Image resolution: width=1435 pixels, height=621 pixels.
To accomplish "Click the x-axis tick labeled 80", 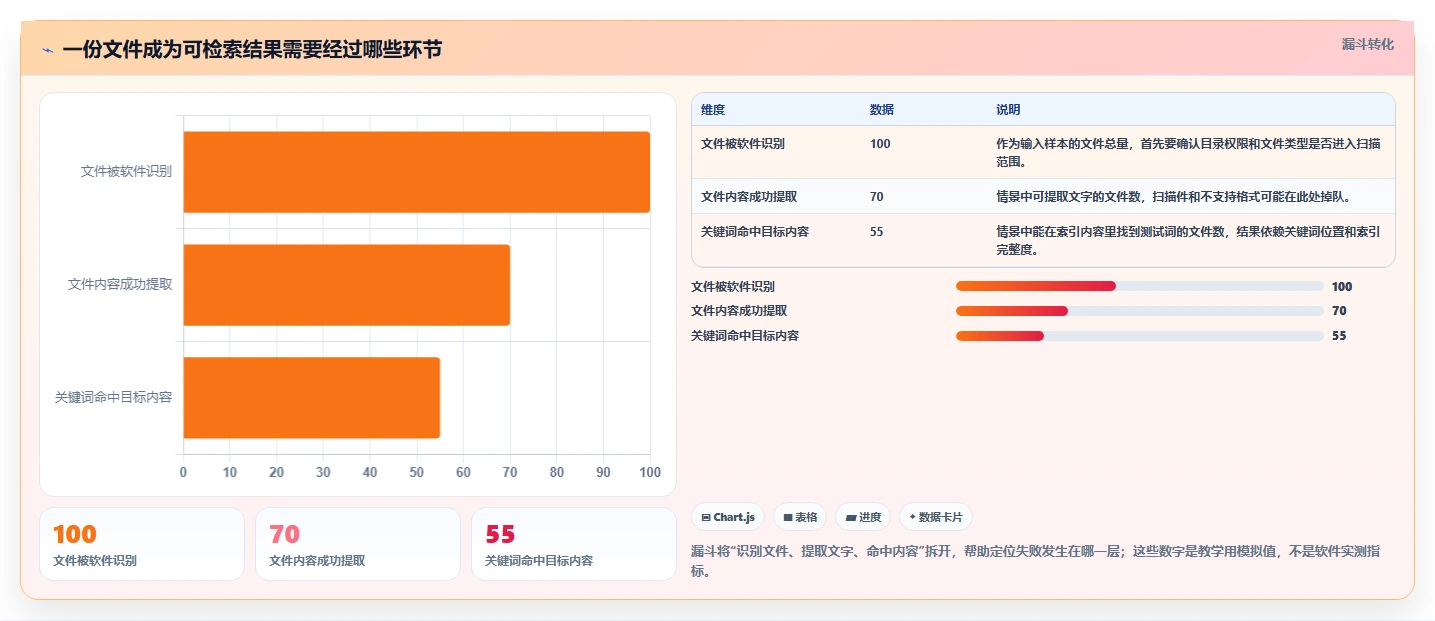I will coord(557,472).
